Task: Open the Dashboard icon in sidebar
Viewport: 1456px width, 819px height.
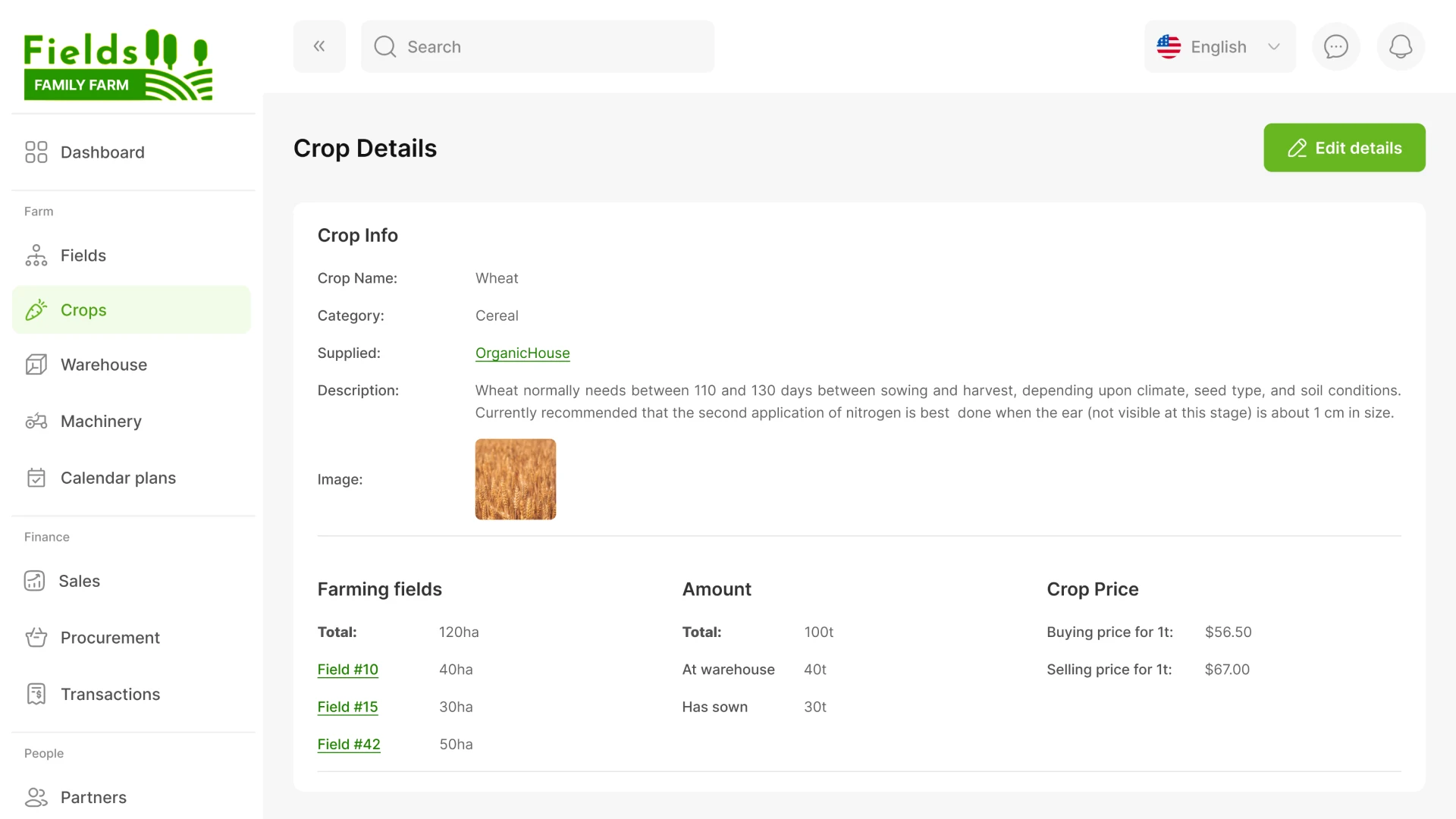Action: [36, 152]
